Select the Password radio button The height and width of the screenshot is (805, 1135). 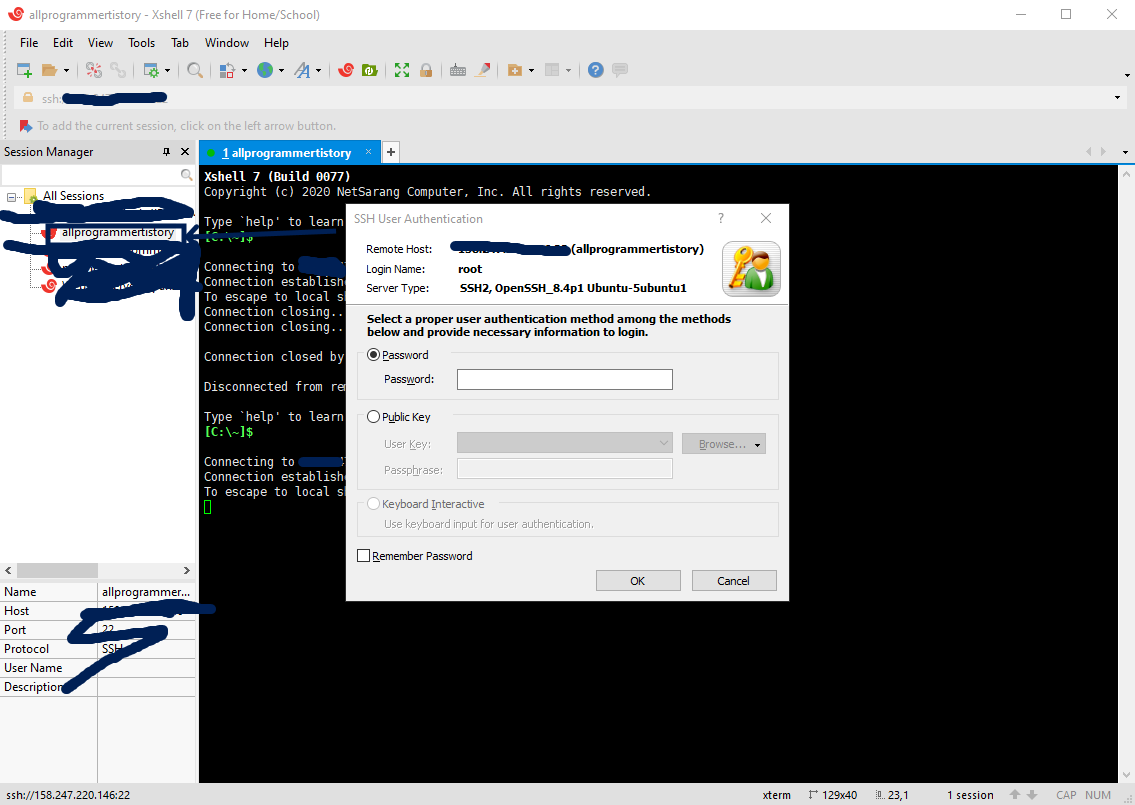coord(374,355)
